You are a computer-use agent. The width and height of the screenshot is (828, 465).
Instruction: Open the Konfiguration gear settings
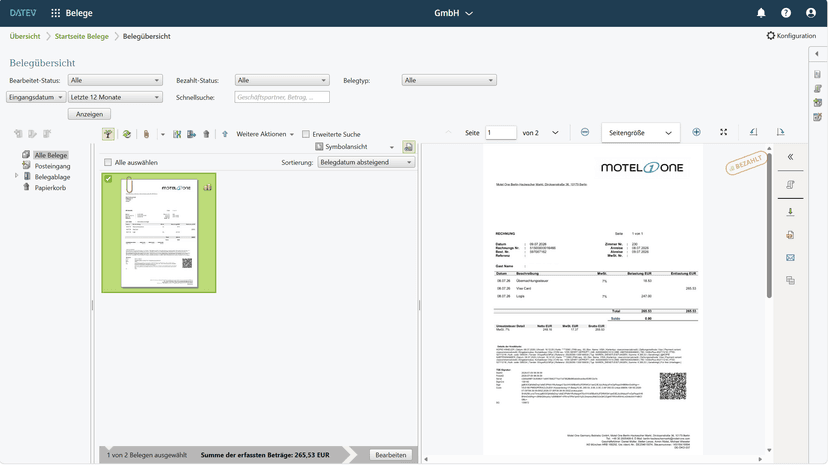791,35
